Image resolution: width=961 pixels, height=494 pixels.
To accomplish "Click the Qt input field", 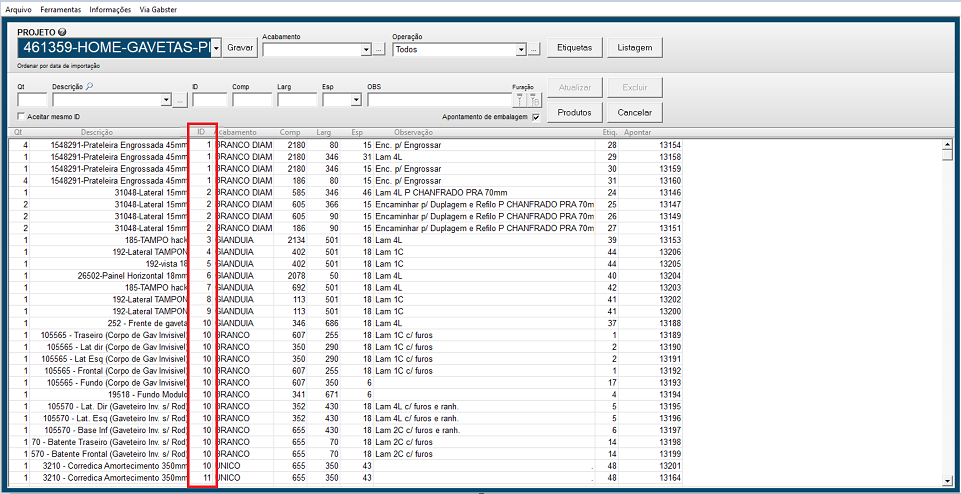I will [32, 100].
